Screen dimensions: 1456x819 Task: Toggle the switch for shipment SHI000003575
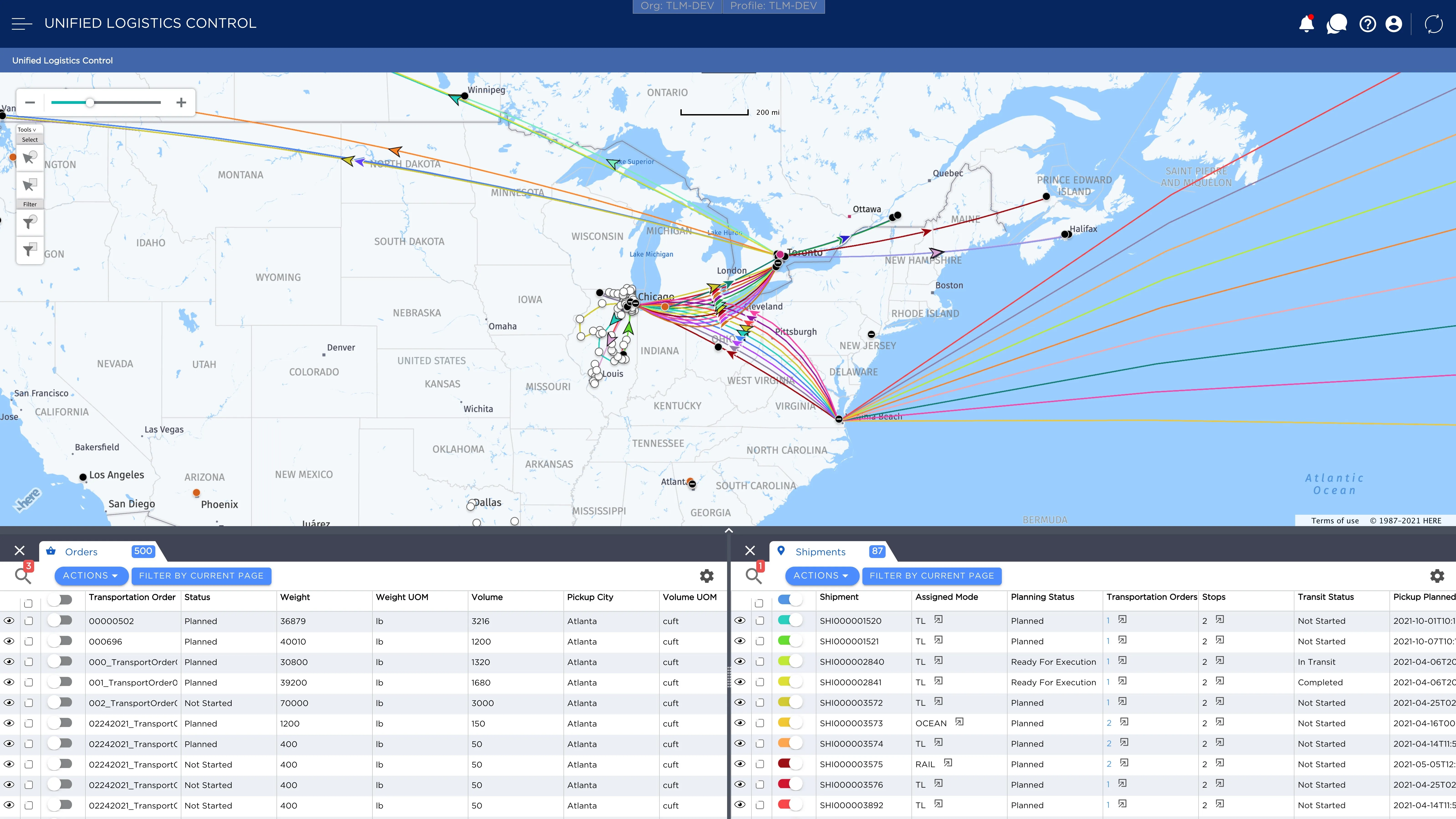[790, 764]
